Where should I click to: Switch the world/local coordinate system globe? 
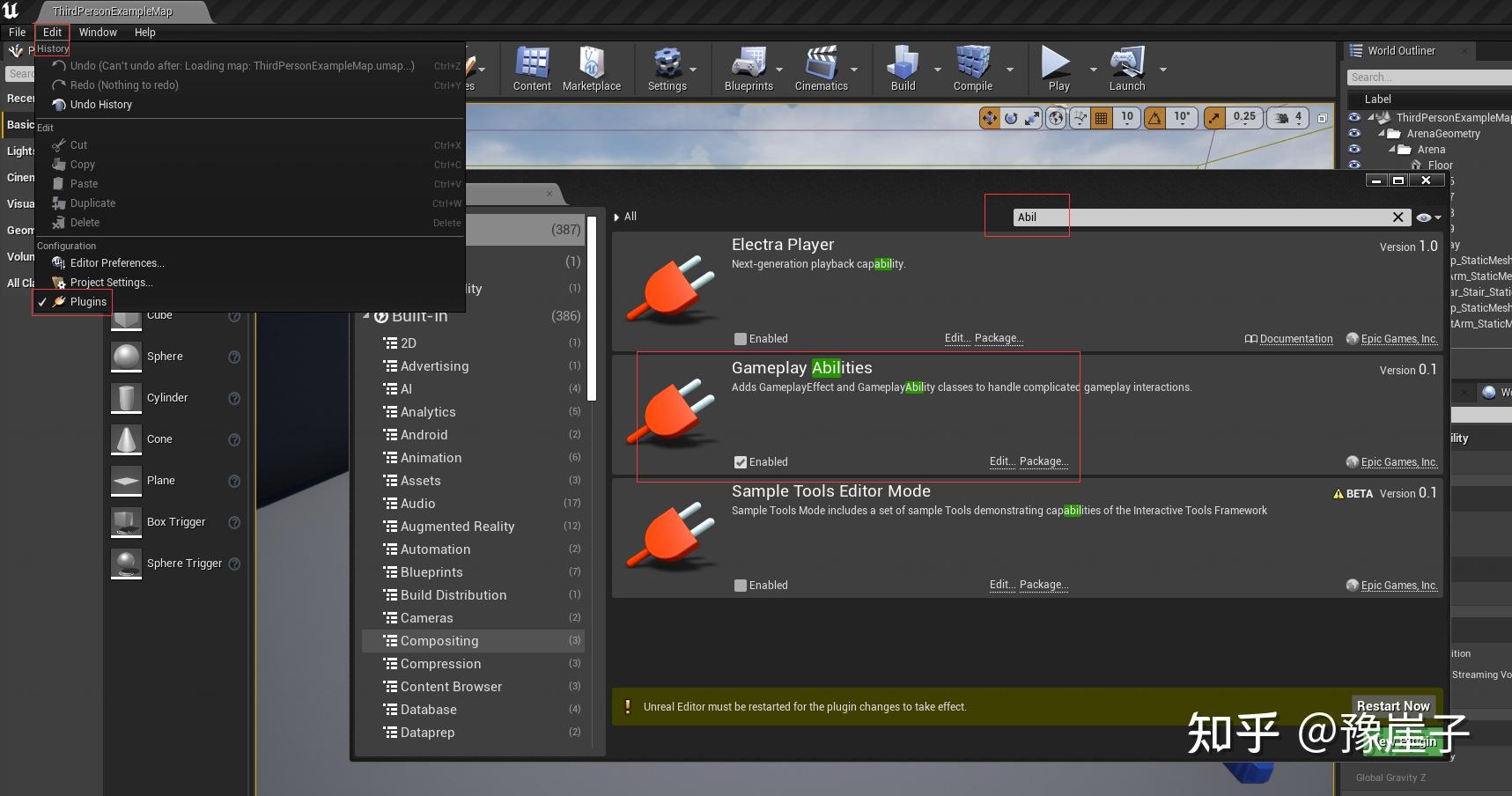click(1056, 118)
